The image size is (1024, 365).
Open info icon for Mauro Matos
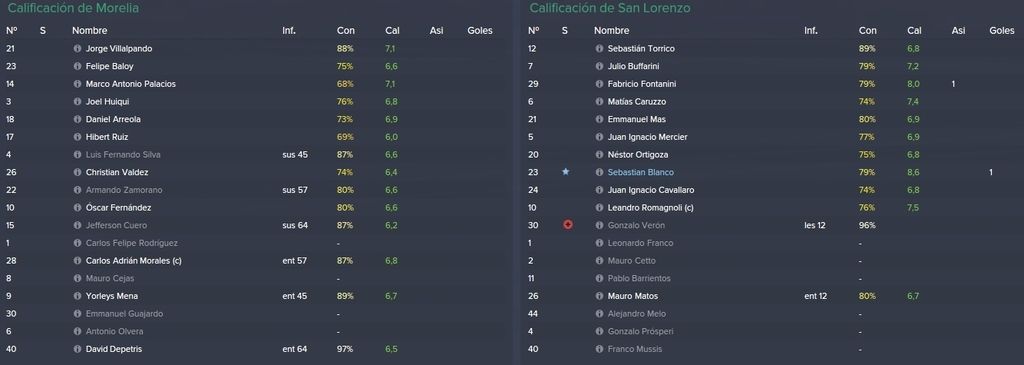coord(599,296)
